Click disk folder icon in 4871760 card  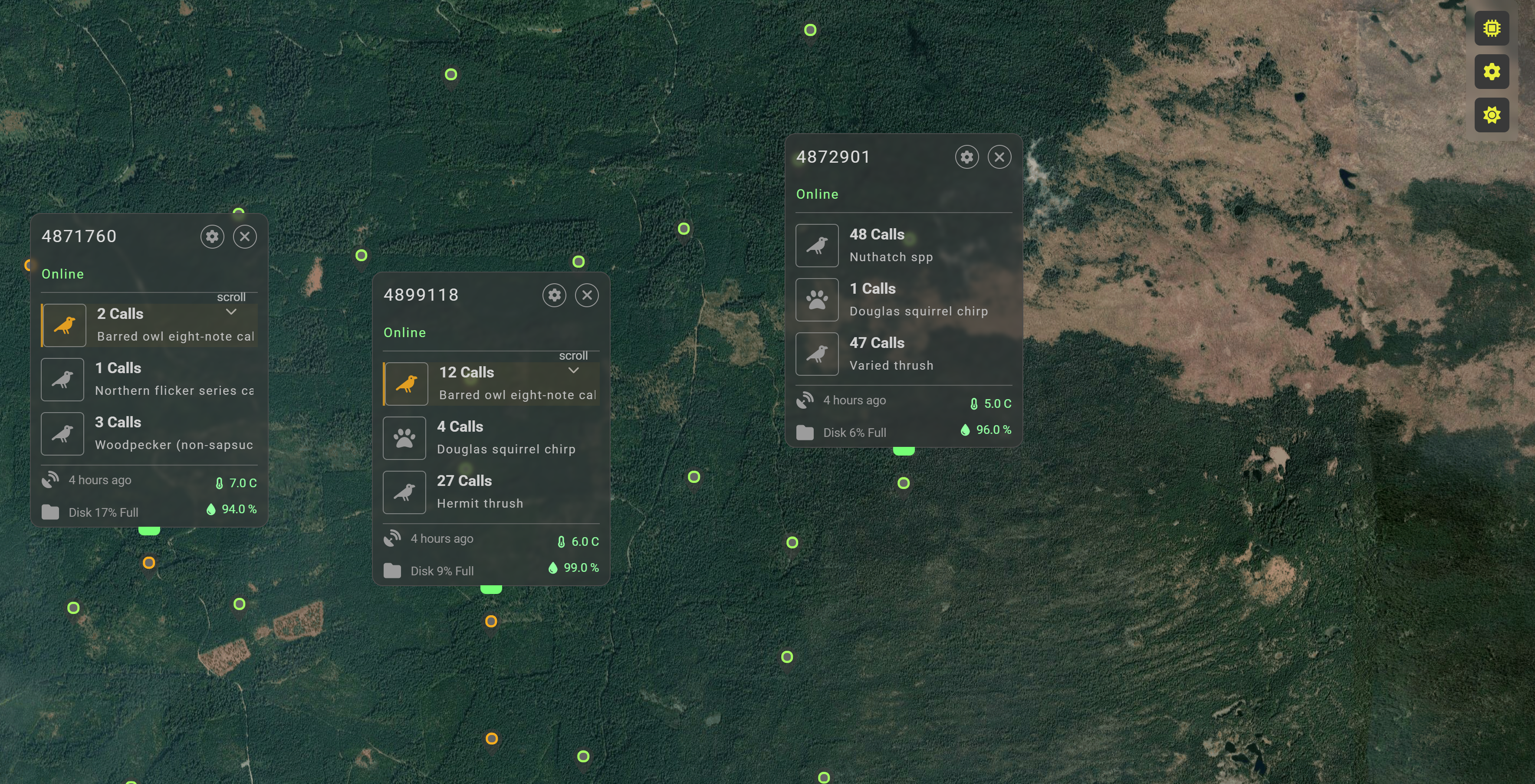pos(50,512)
